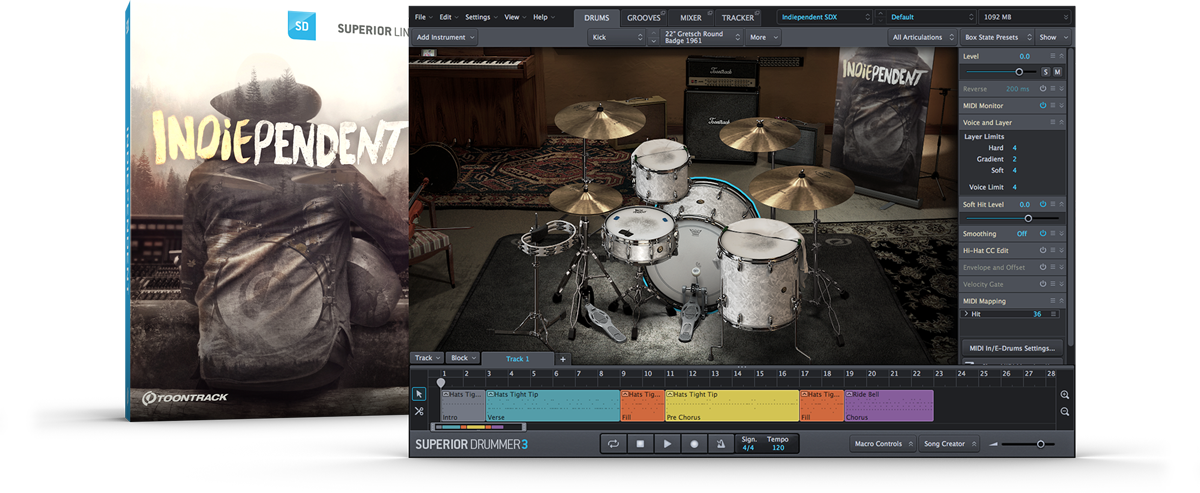Open the Show dropdown
This screenshot has width=1200, height=493.
click(1053, 37)
